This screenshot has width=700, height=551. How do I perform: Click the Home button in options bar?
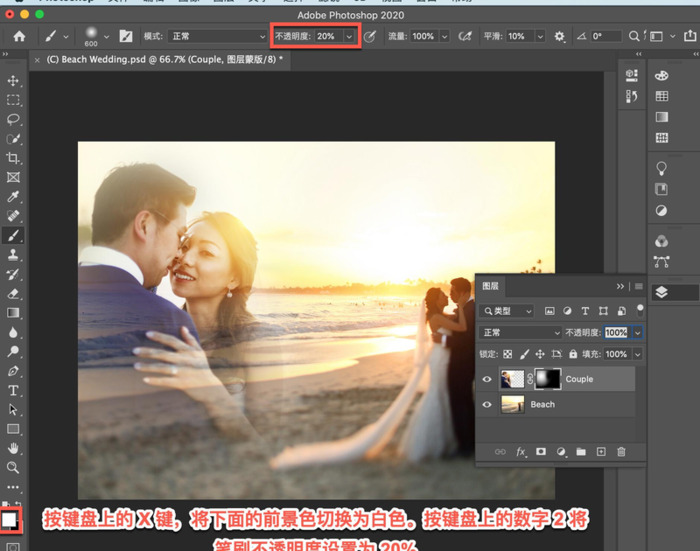(19, 36)
